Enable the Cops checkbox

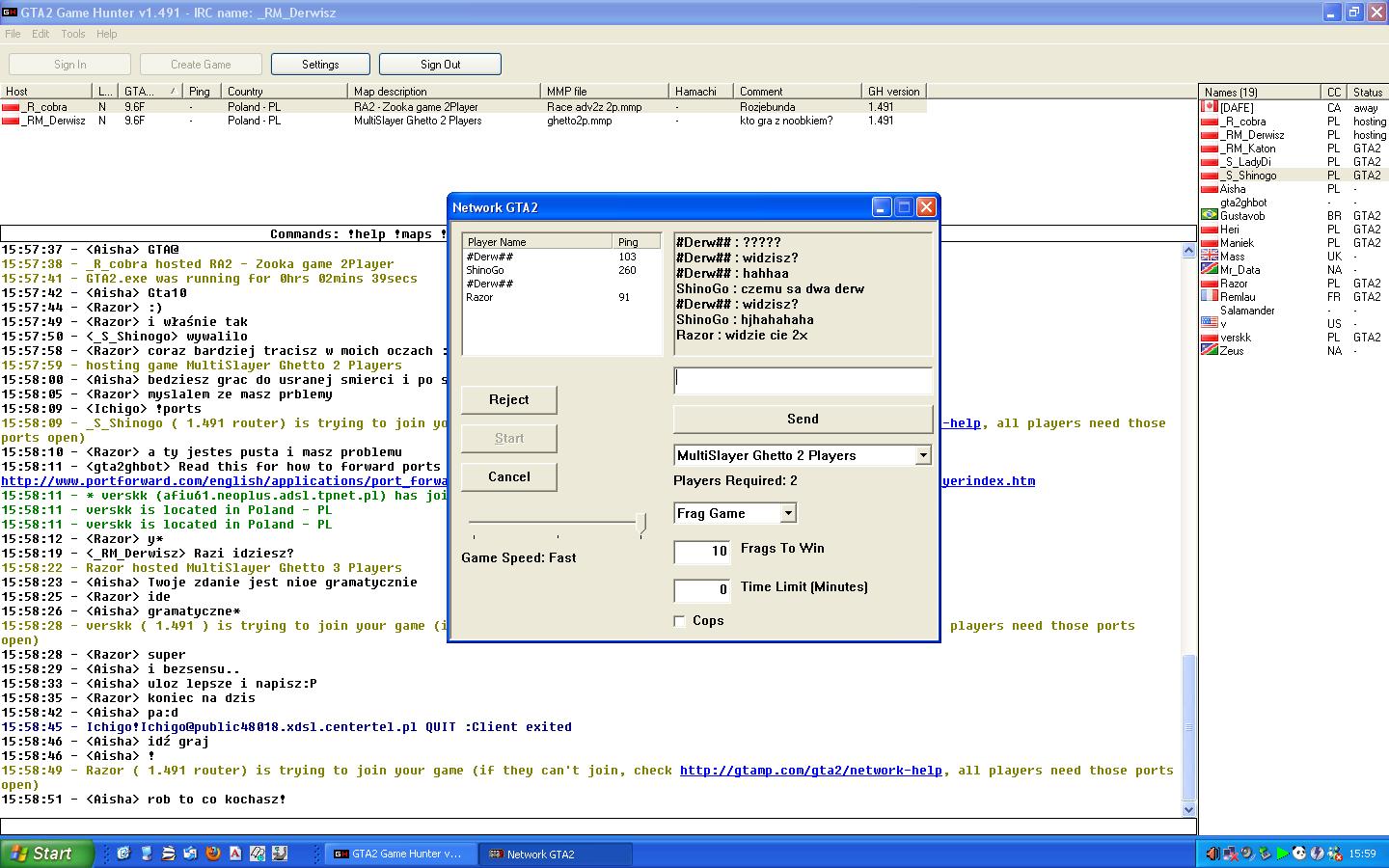pos(679,621)
